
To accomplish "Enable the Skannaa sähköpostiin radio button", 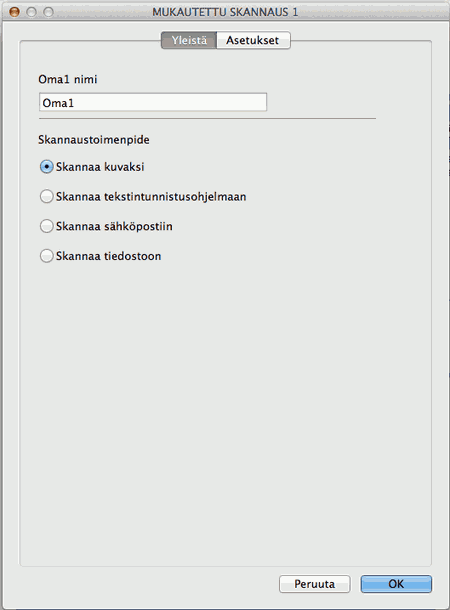I will click(x=47, y=226).
